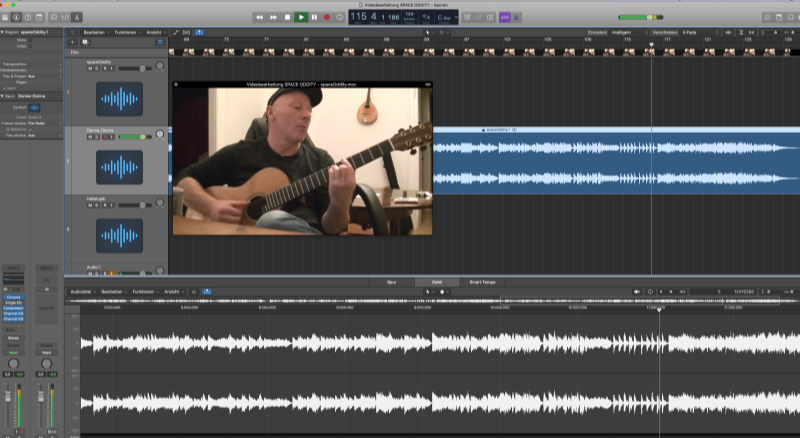Open Bearbeiten menu in tracks area
Screen dimensions: 800x438
(x=94, y=33)
